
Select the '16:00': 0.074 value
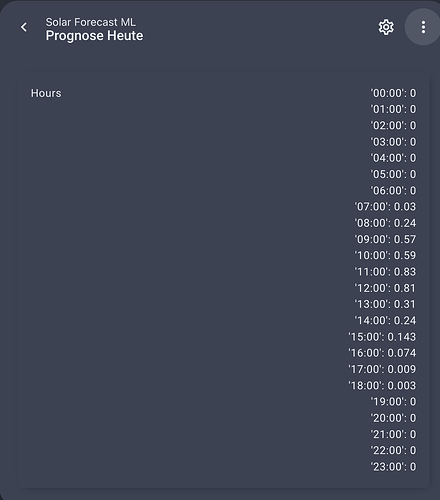point(382,353)
